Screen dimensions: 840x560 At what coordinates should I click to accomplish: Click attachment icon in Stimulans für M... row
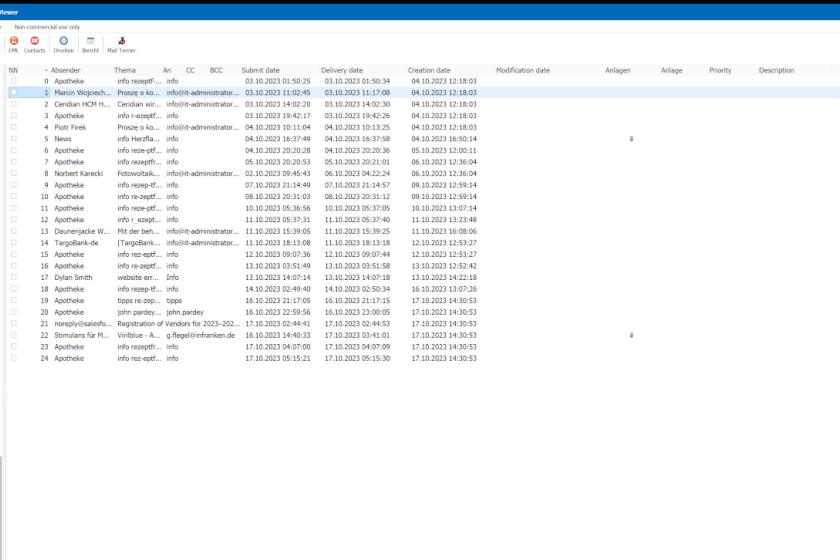[x=631, y=335]
